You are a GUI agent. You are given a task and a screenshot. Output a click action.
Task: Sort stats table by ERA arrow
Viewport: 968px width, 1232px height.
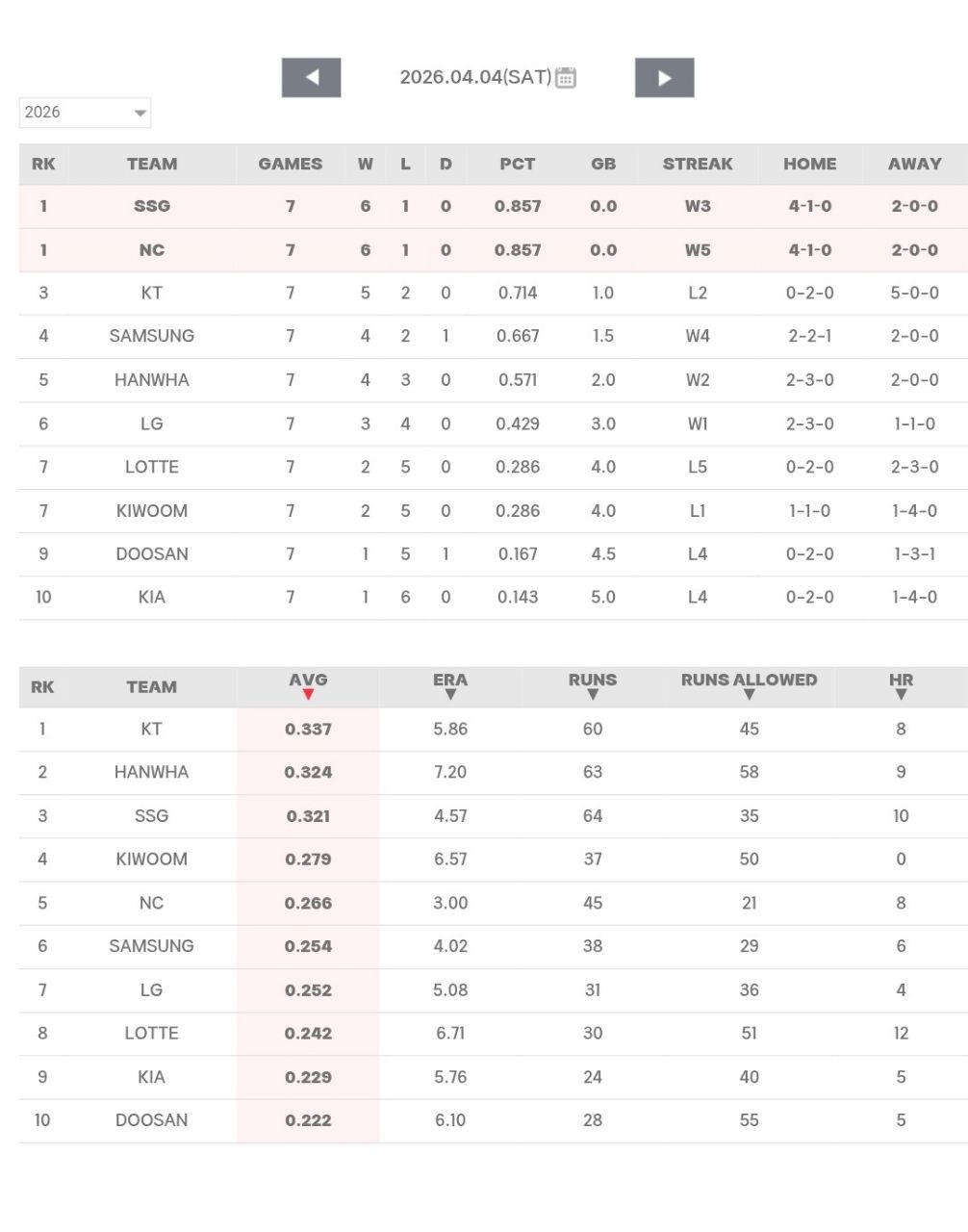click(449, 694)
